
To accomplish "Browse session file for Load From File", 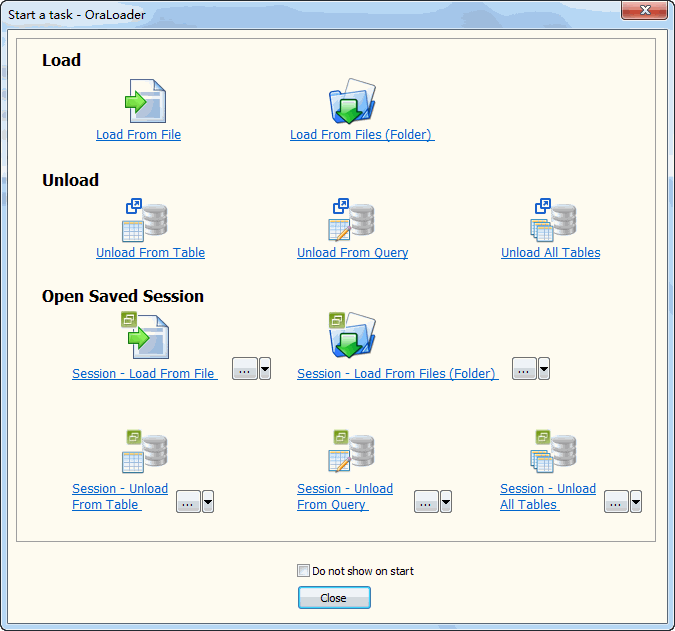I will click(245, 368).
